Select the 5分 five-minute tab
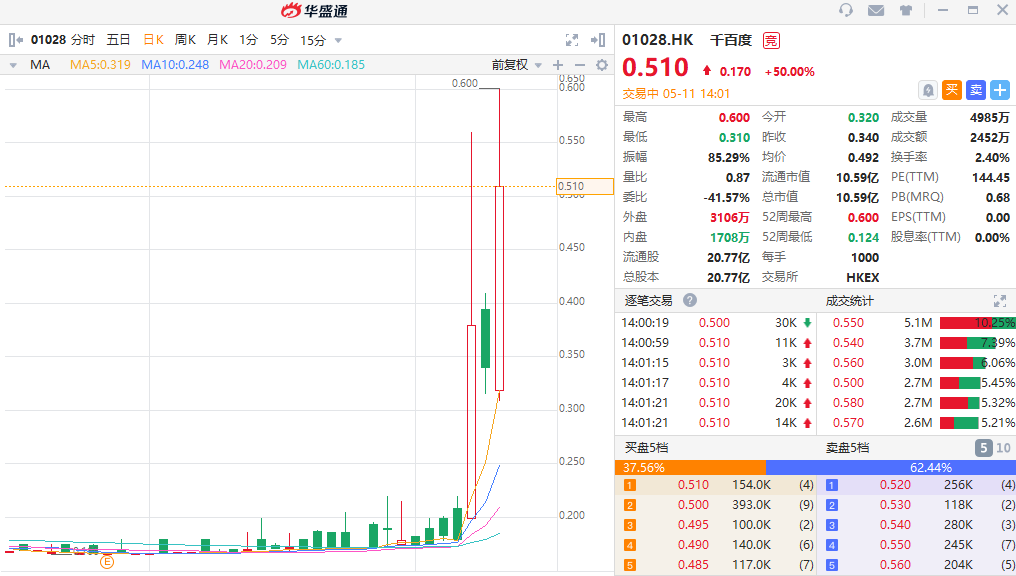This screenshot has width=1016, height=576. (279, 40)
